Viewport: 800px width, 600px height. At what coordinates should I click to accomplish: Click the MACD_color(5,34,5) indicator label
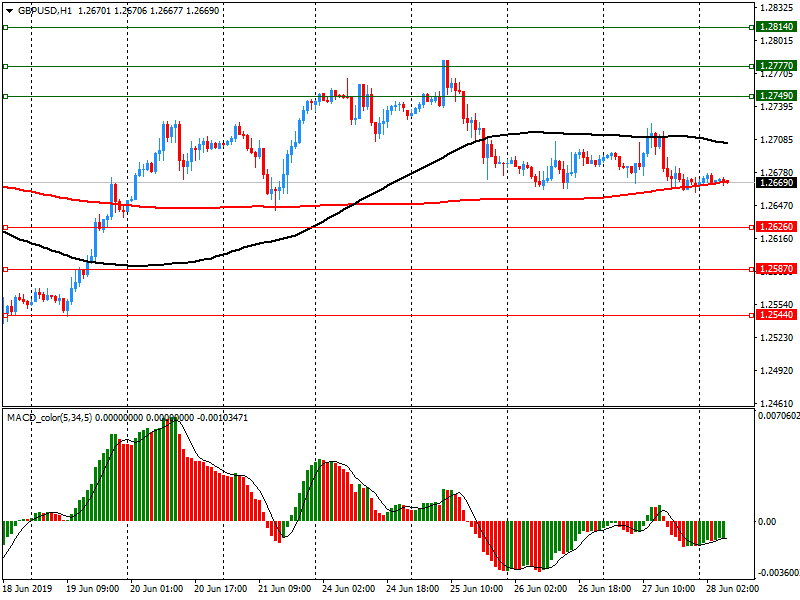tap(49, 418)
